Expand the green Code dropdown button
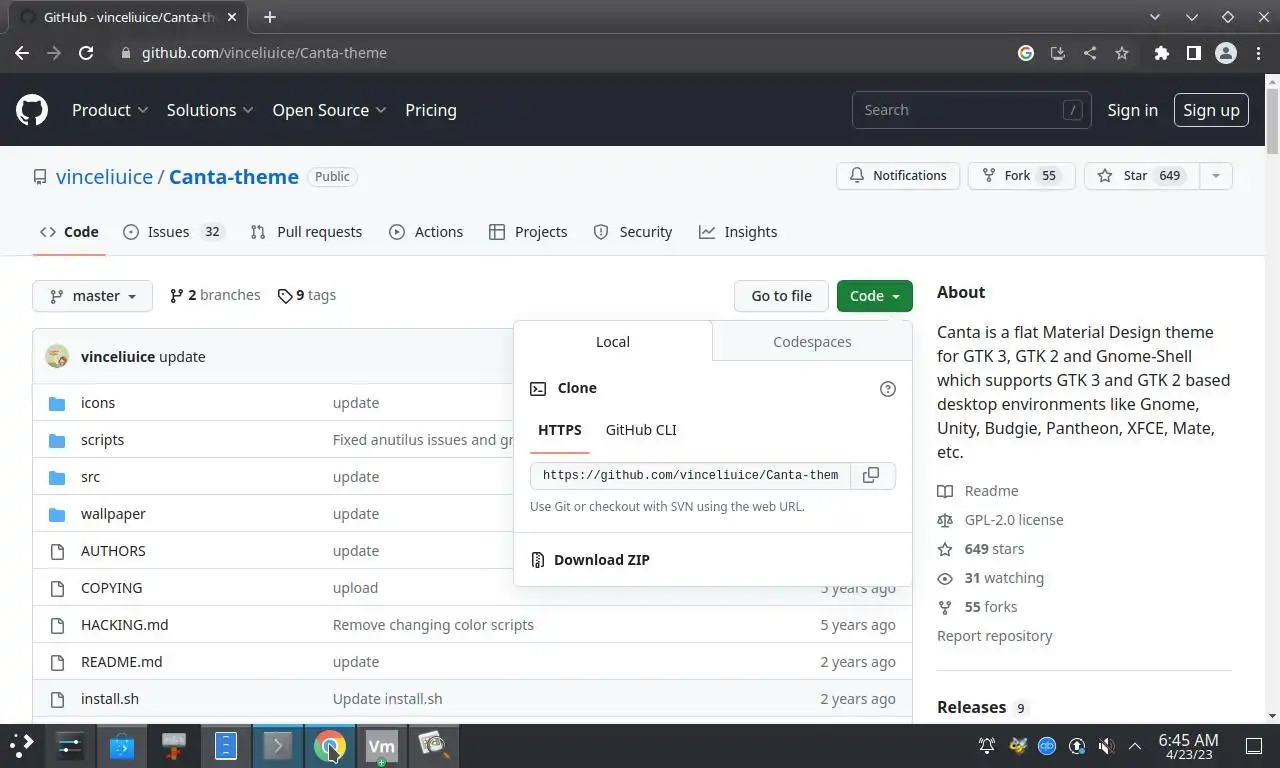The width and height of the screenshot is (1280, 768). point(874,296)
